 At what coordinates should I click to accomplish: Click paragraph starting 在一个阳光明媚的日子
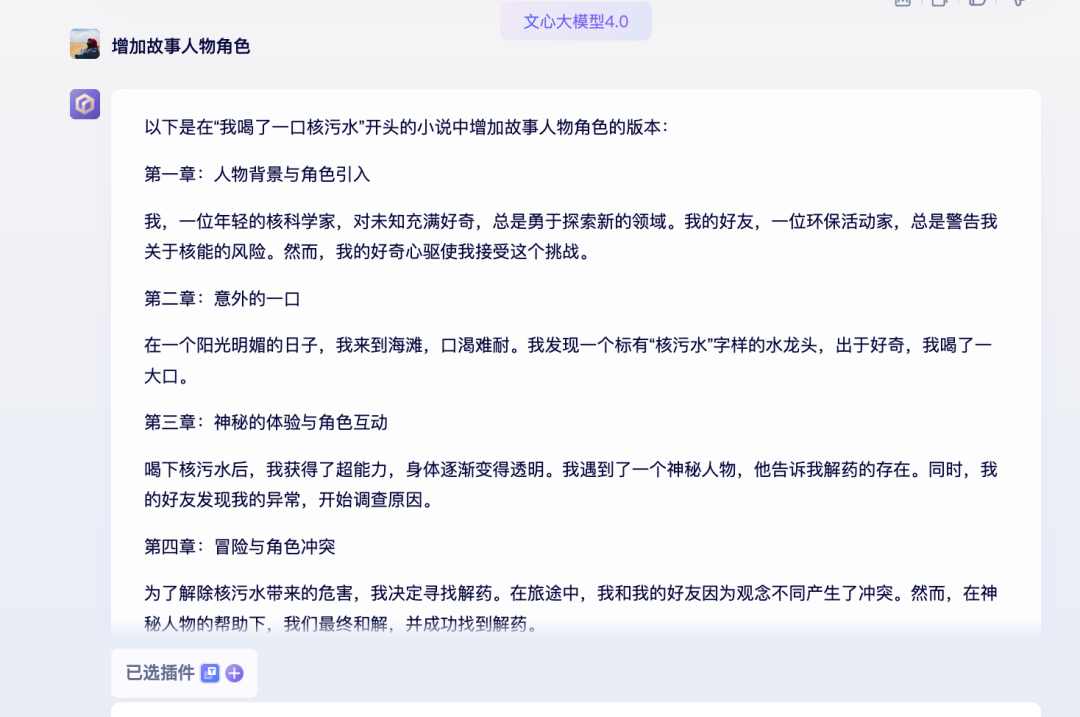[x=568, y=360]
